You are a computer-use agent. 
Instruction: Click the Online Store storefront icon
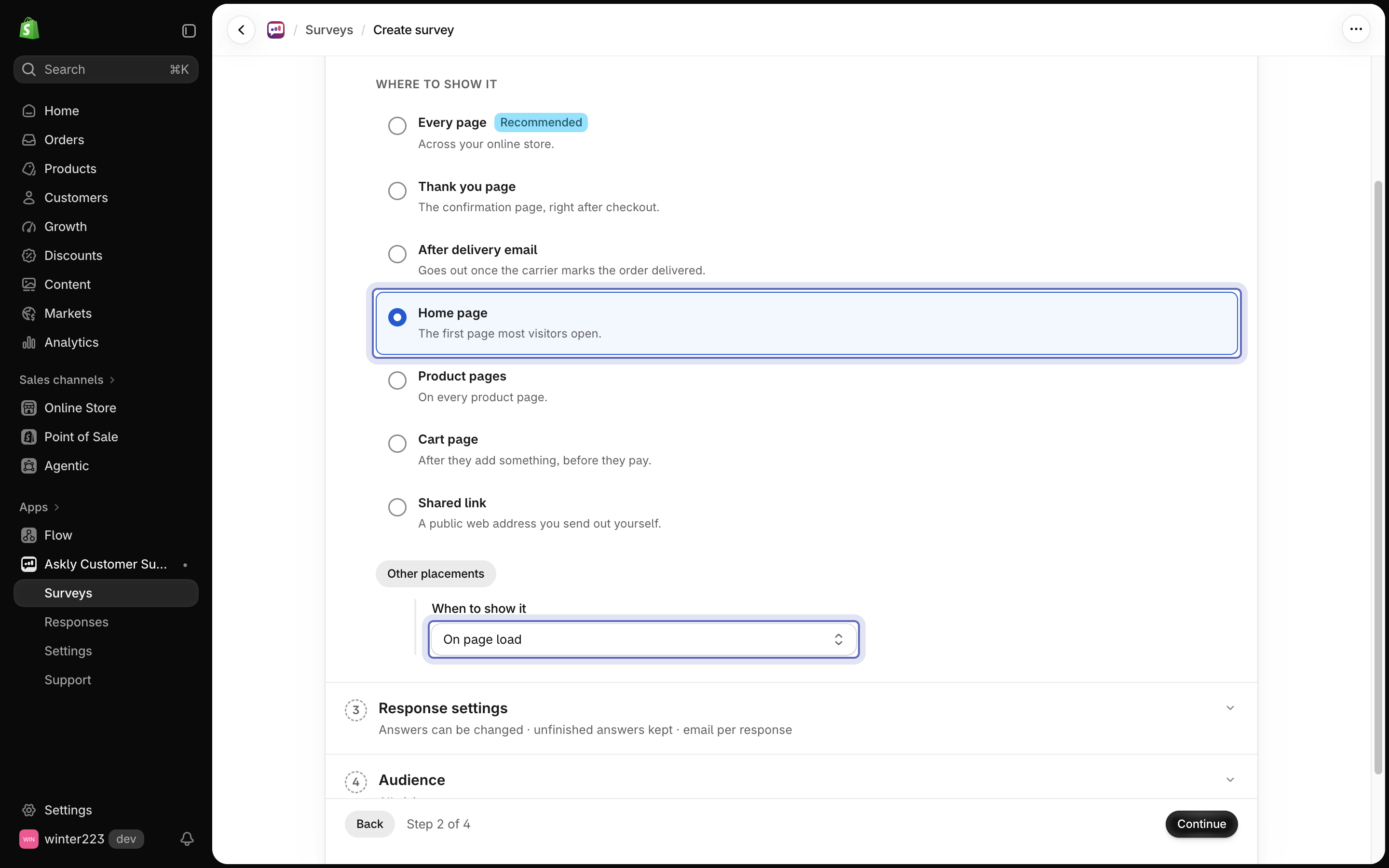29,407
